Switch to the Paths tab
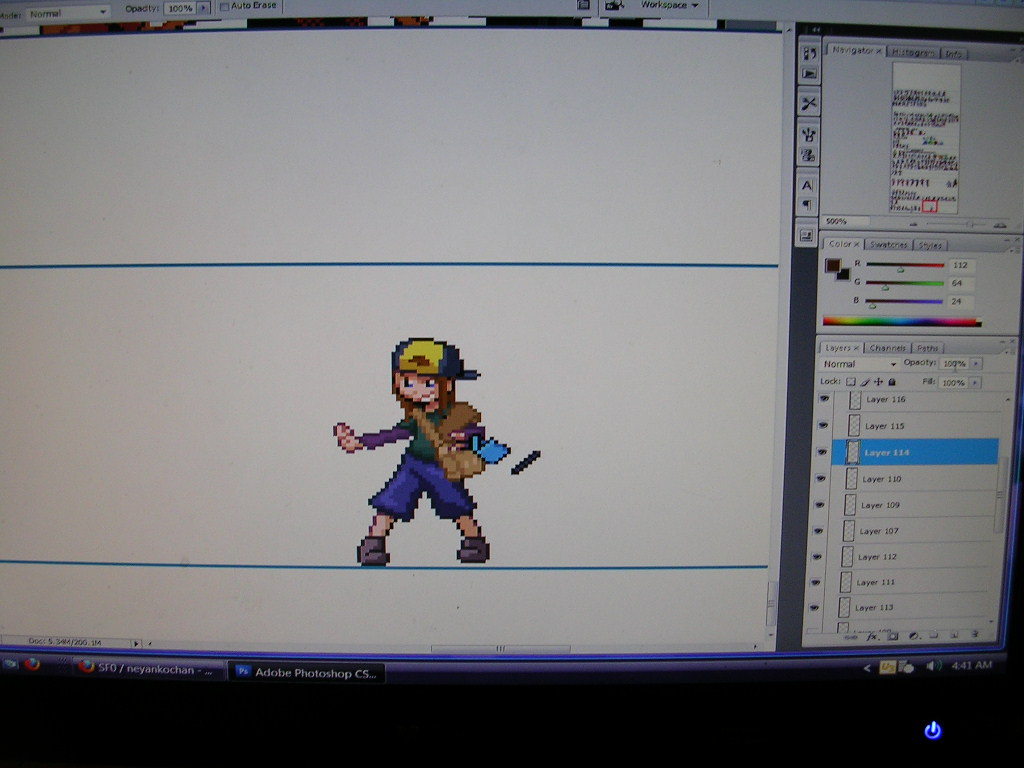This screenshot has height=768, width=1024. click(x=927, y=348)
